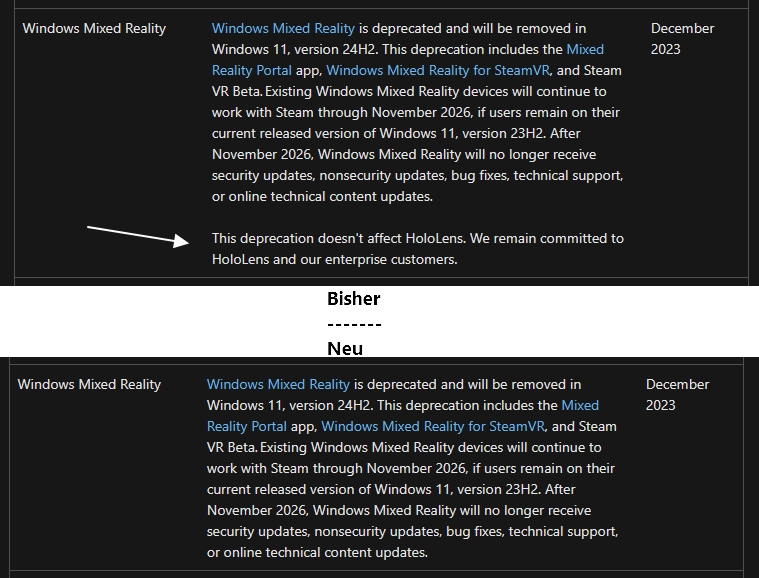Click 'HoloLens and our enterprise customers' text
Image resolution: width=759 pixels, height=578 pixels.
(334, 259)
